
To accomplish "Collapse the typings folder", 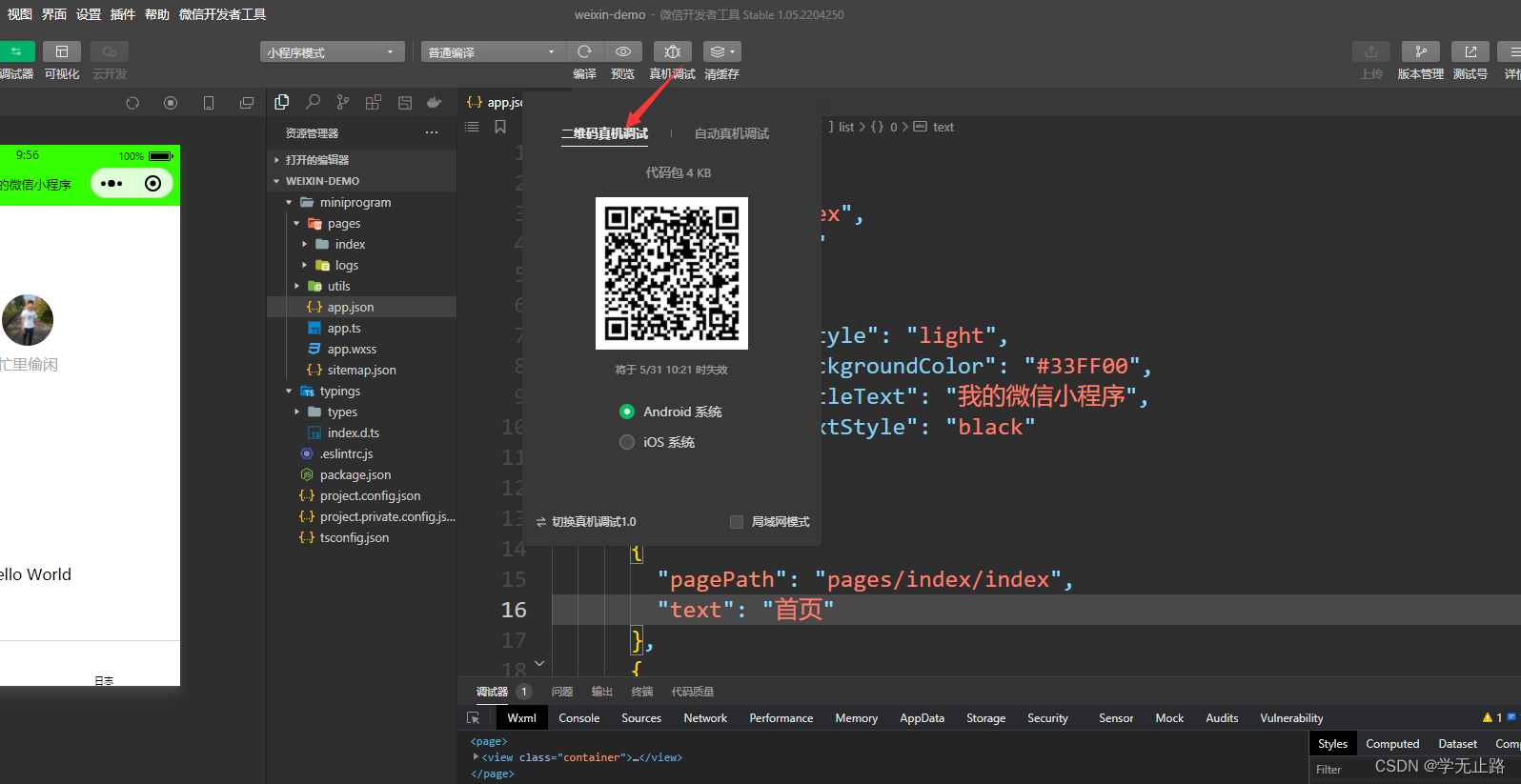I will coord(289,391).
